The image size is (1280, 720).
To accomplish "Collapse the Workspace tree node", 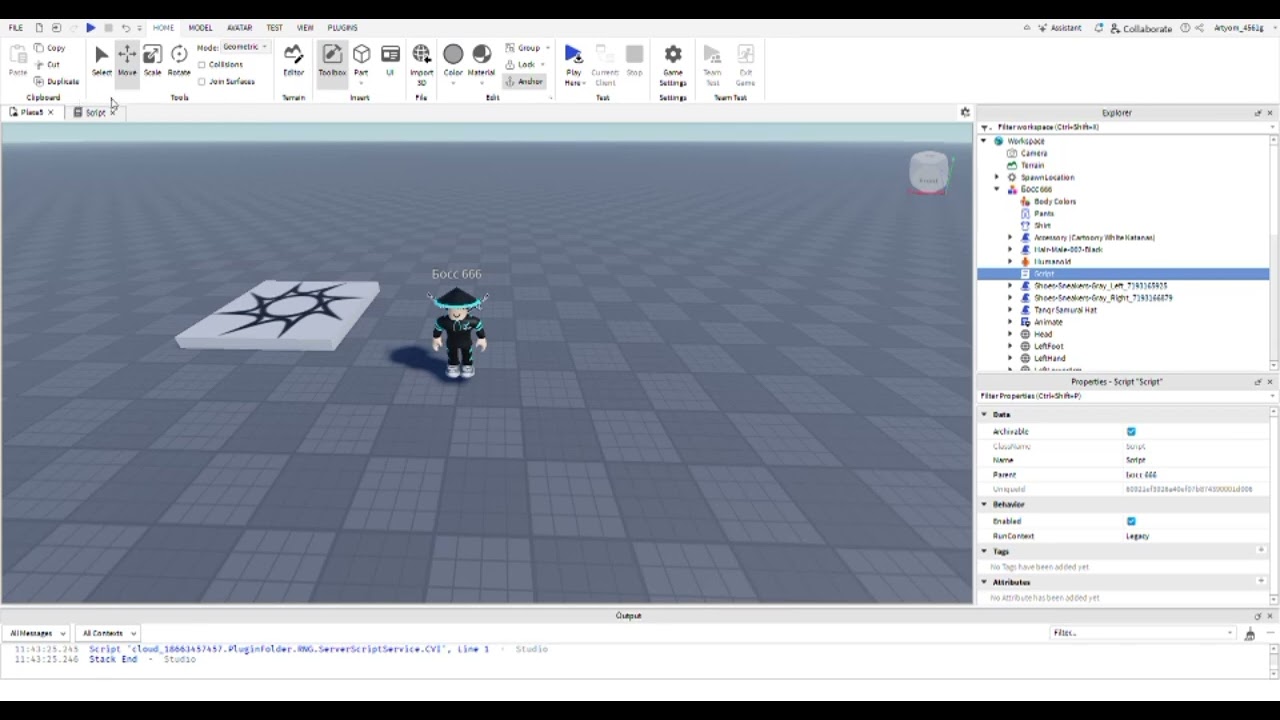I will pyautogui.click(x=984, y=141).
